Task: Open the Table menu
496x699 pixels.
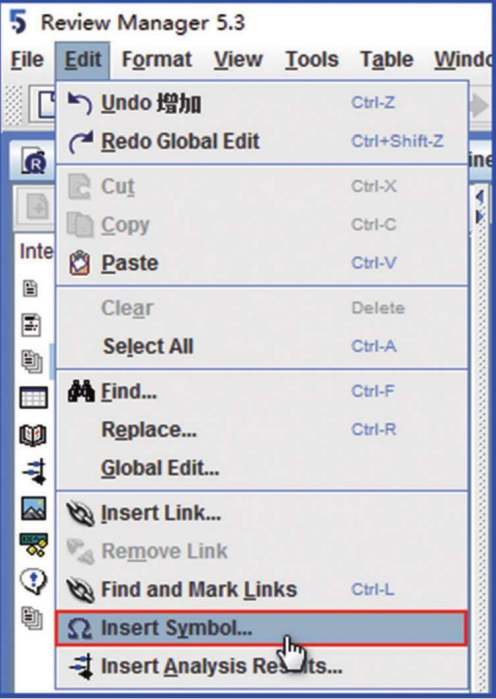Action: pyautogui.click(x=387, y=60)
